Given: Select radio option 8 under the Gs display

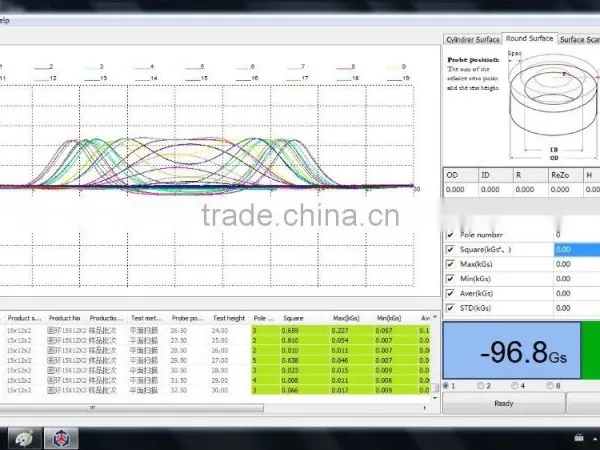Looking at the screenshot, I should [550, 386].
